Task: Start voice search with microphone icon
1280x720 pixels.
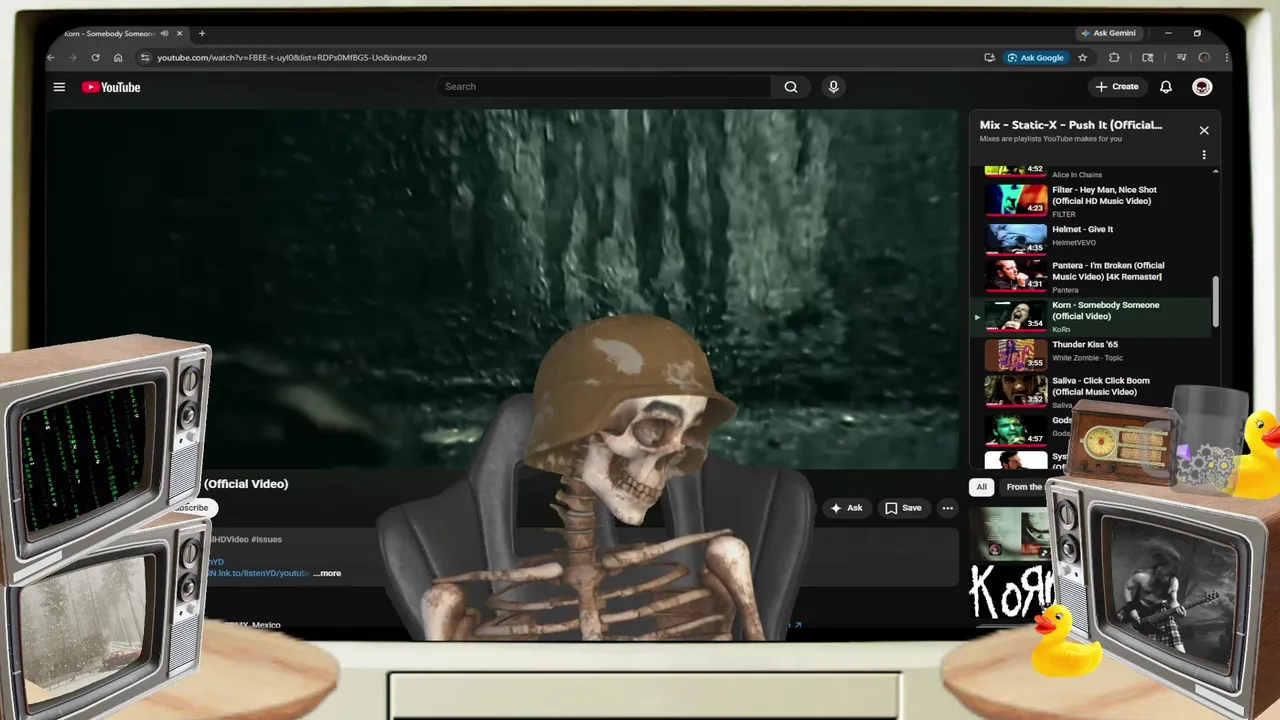Action: 833,87
